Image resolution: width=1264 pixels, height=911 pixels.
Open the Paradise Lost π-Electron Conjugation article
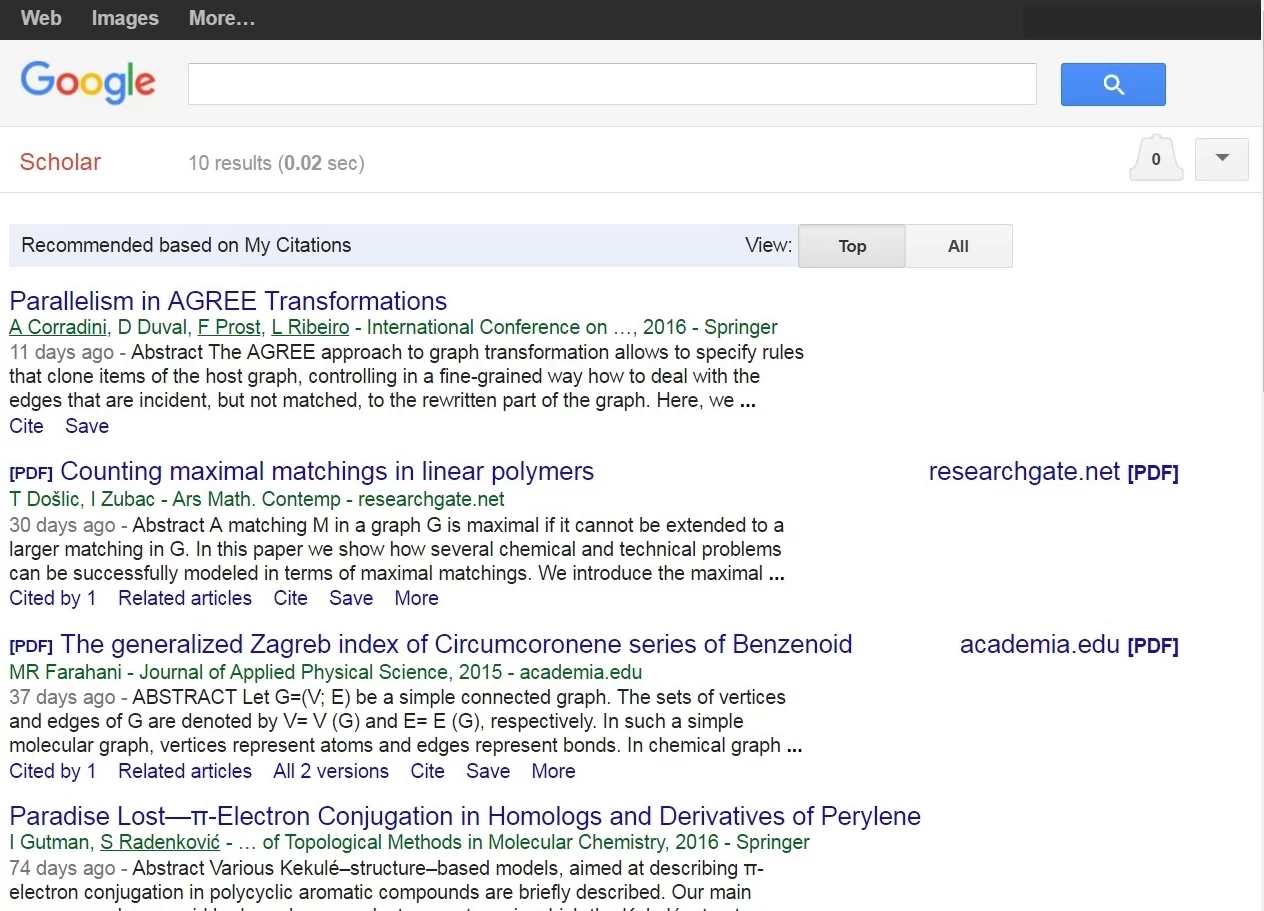[465, 816]
